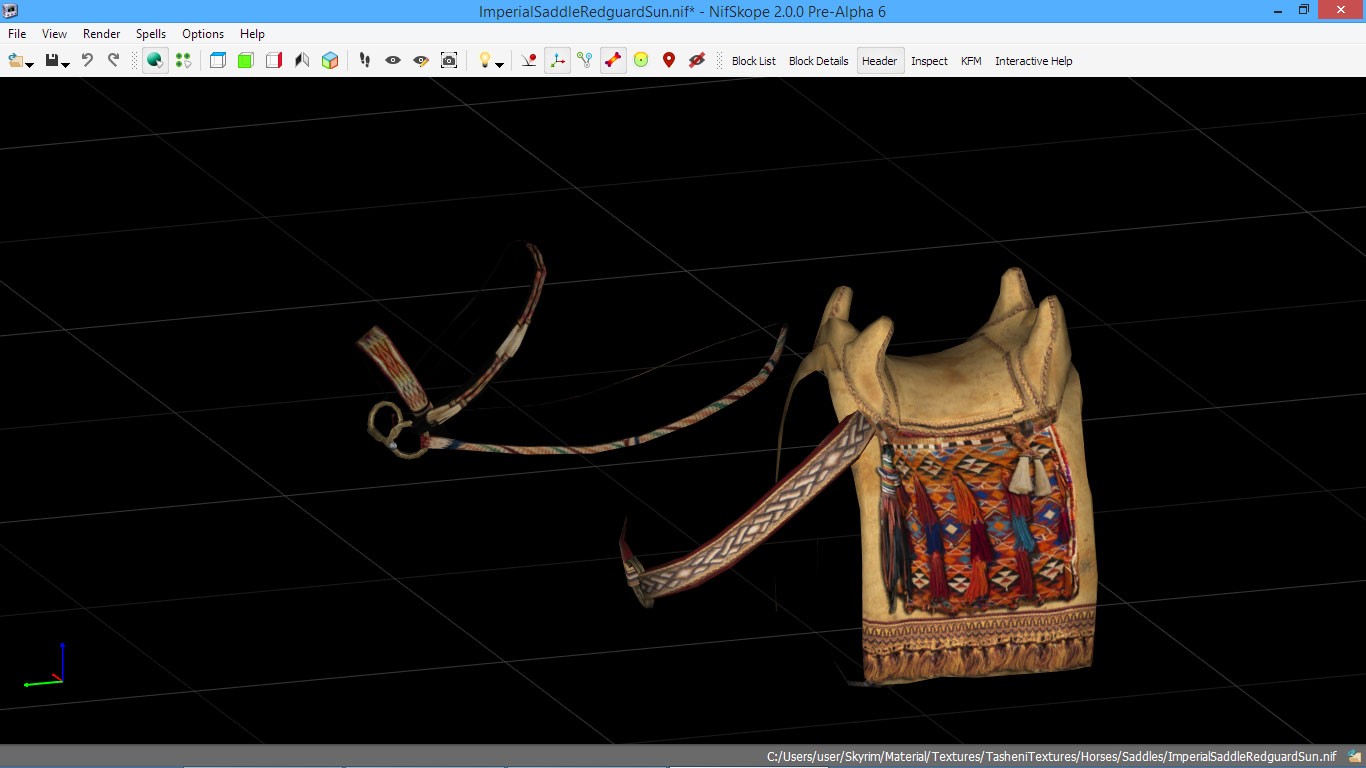The width and height of the screenshot is (1366, 768).
Task: Open Interactive Help
Action: (1033, 61)
